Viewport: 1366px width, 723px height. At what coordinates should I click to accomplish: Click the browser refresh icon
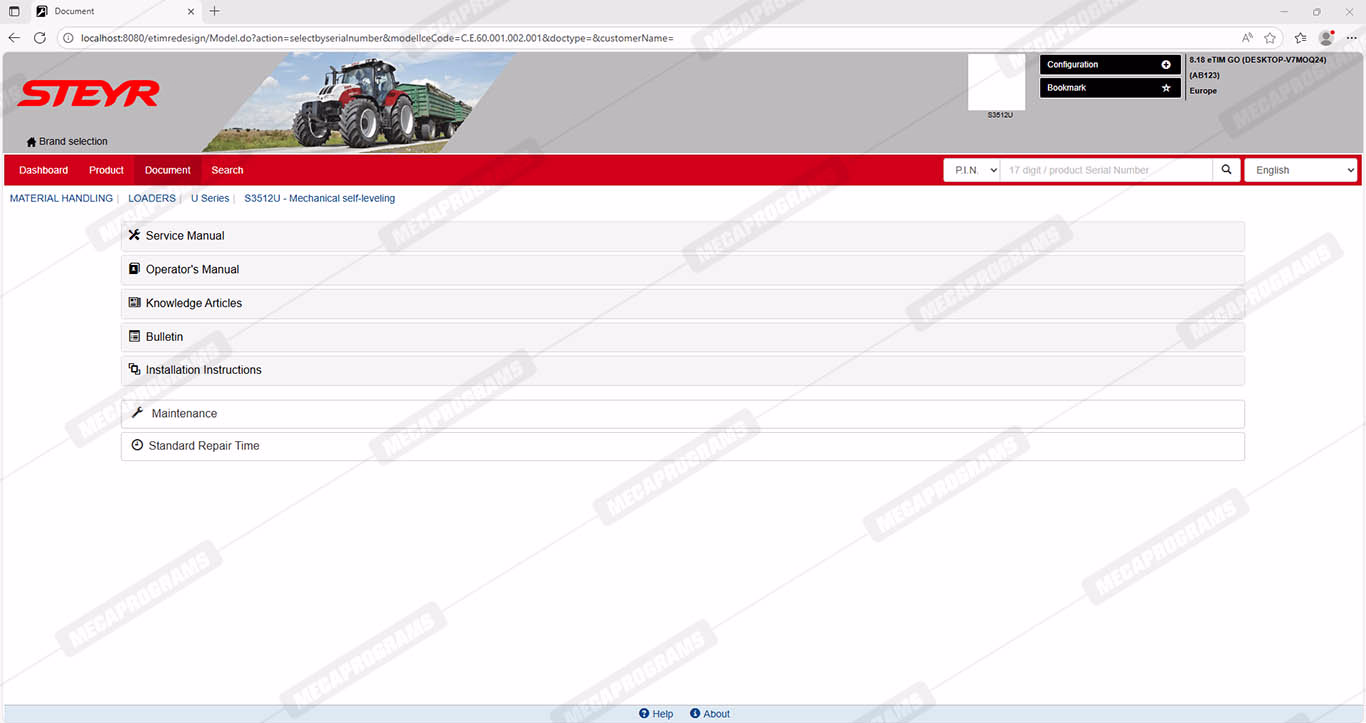tap(40, 38)
